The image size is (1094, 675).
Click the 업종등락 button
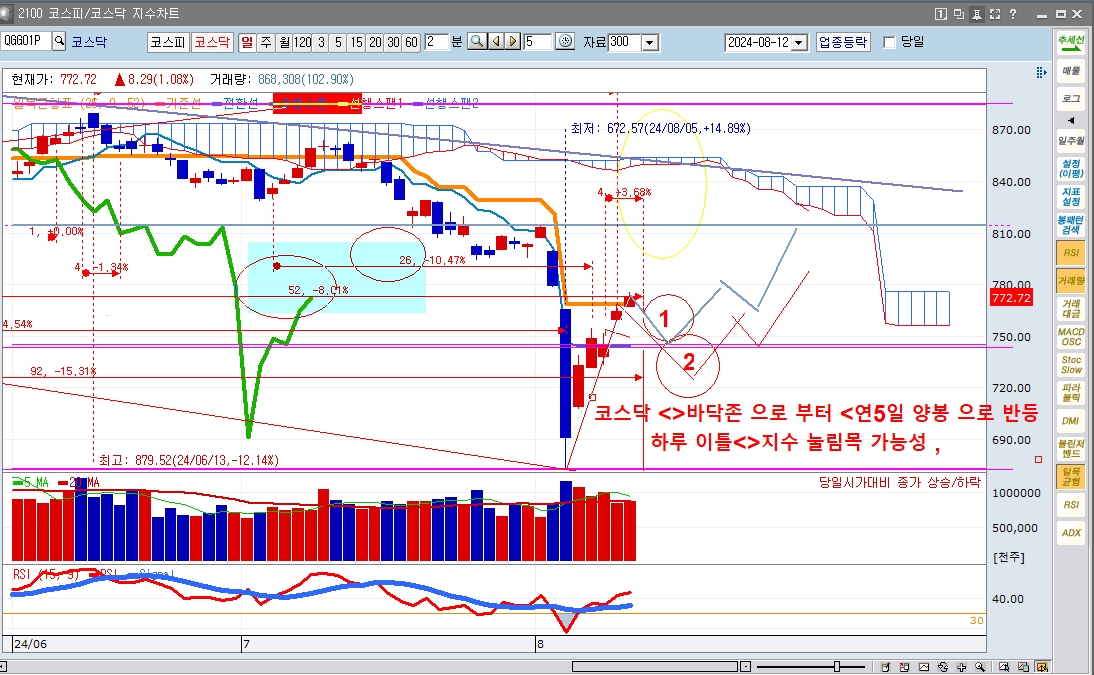[843, 42]
